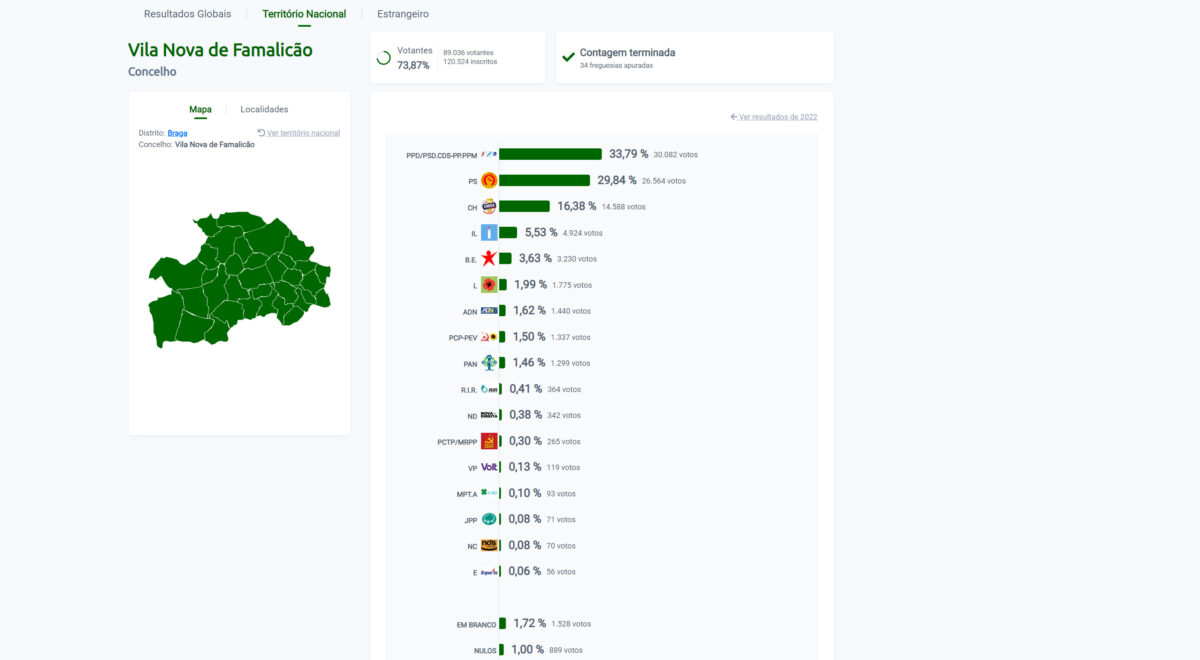Click the PCP-PEV party logo
Viewport: 1200px width, 660px height.
(x=489, y=337)
